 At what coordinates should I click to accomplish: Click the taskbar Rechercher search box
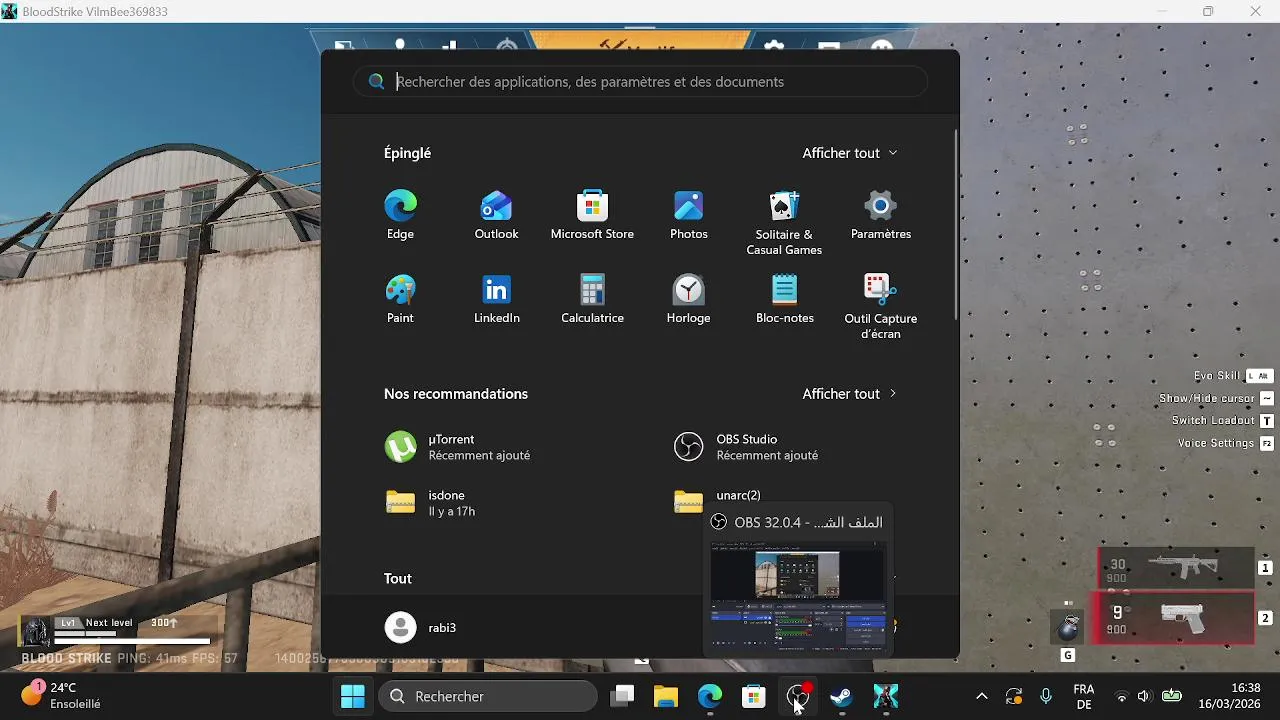point(488,696)
